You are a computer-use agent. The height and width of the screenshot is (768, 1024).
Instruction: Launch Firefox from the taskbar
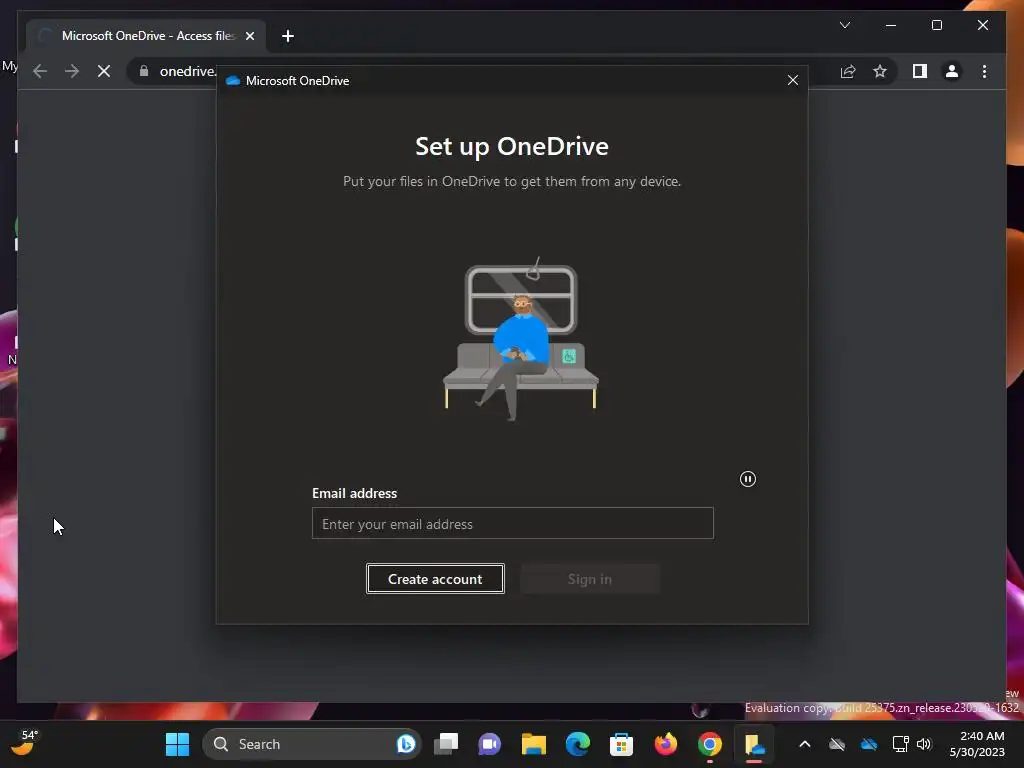coord(665,744)
